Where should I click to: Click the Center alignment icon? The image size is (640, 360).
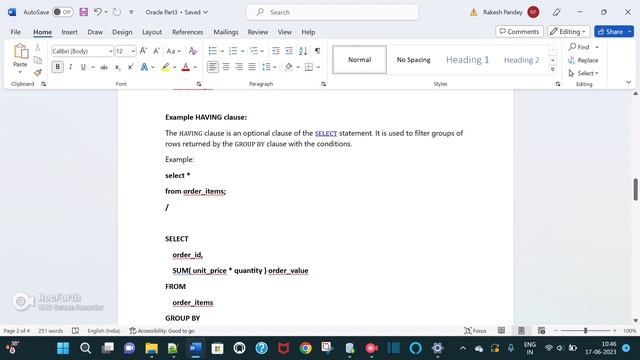pyautogui.click(x=226, y=67)
